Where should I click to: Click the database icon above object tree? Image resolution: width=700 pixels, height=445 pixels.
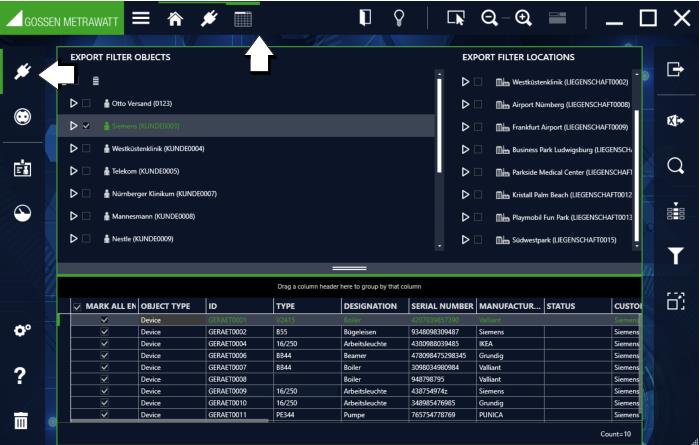point(96,81)
